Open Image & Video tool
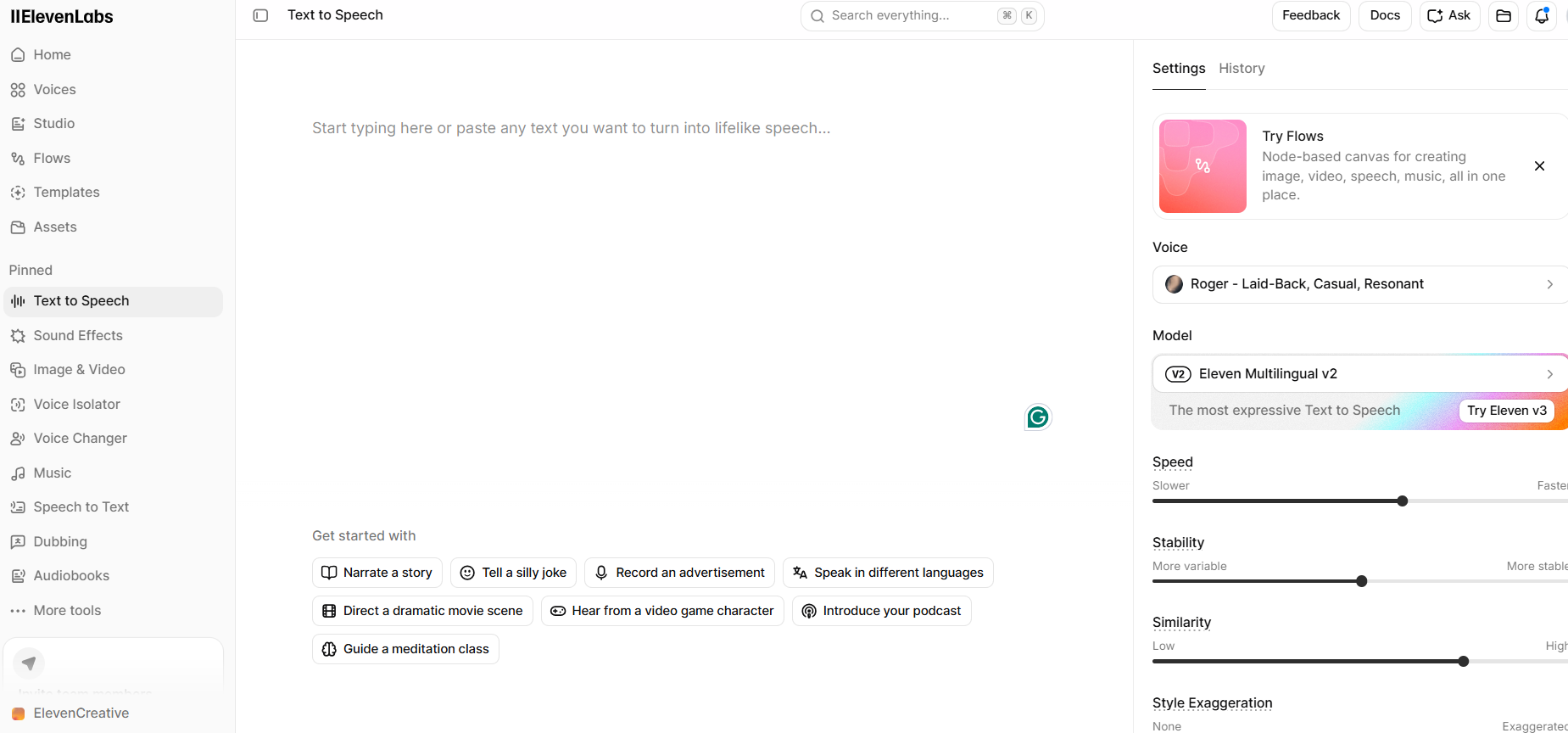Viewport: 1568px width, 733px height. click(113, 370)
